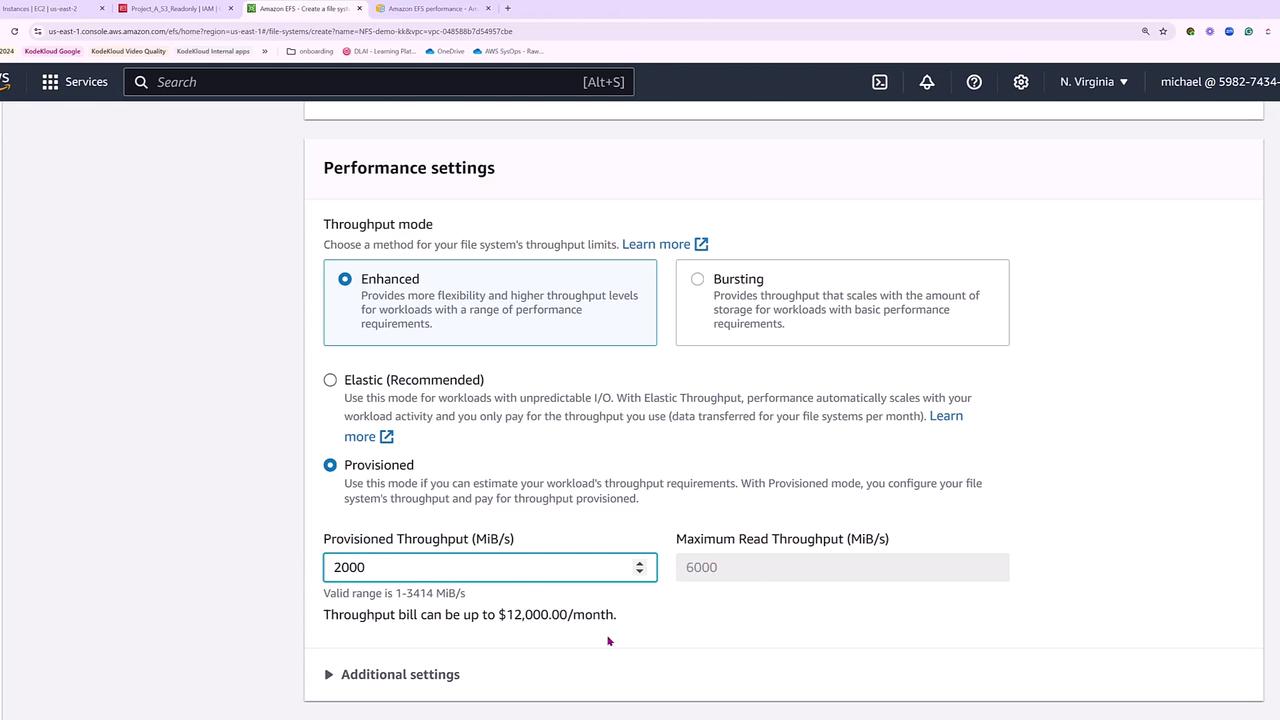Choose the Elastic (Recommended) option
1280x720 pixels.
pyautogui.click(x=330, y=380)
